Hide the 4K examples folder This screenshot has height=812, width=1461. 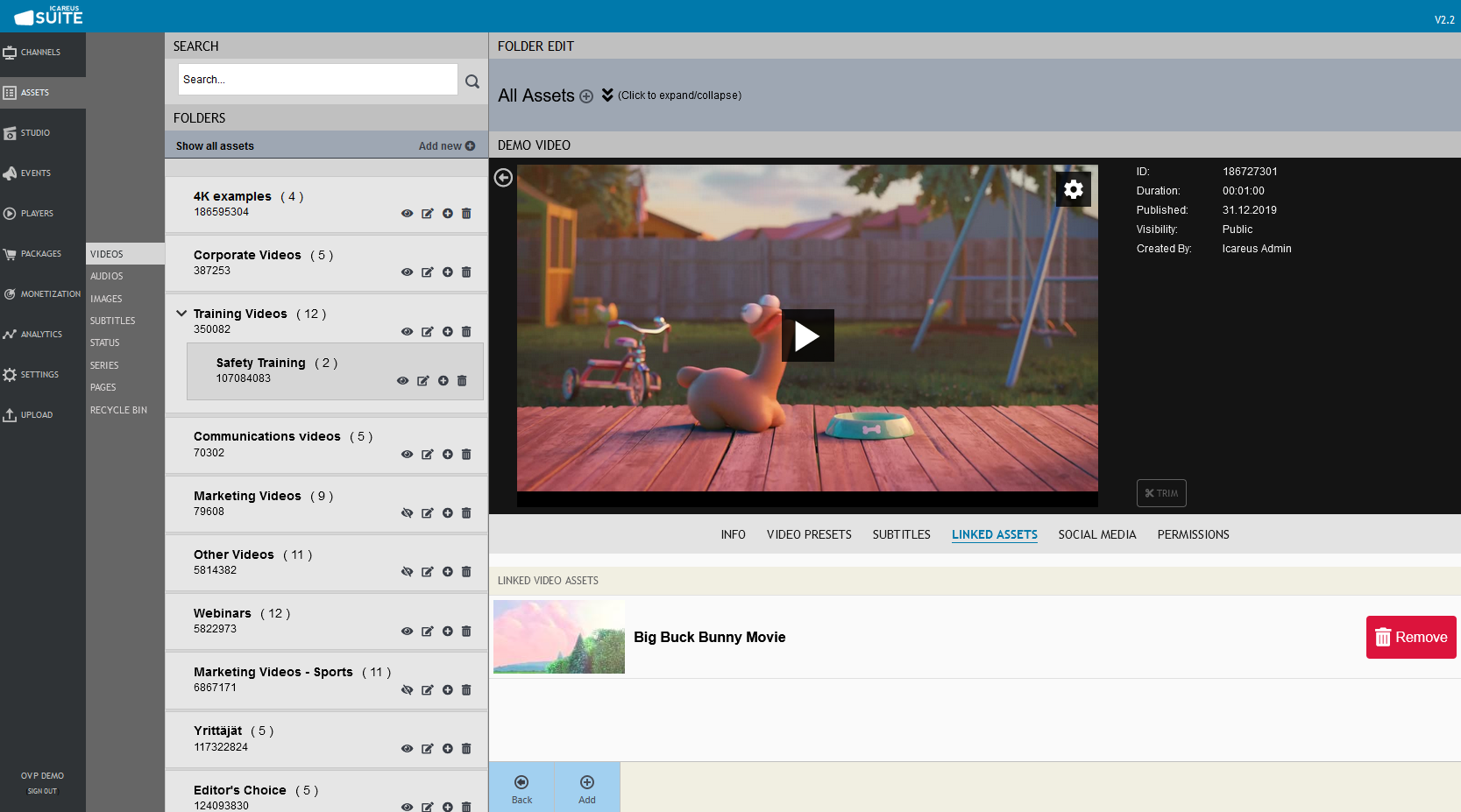pyautogui.click(x=407, y=214)
